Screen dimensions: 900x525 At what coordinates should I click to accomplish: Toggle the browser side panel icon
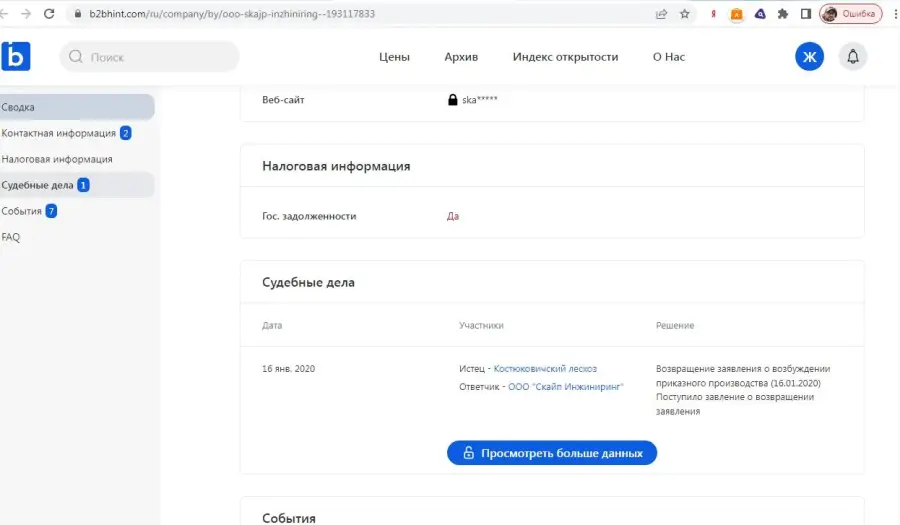806,14
